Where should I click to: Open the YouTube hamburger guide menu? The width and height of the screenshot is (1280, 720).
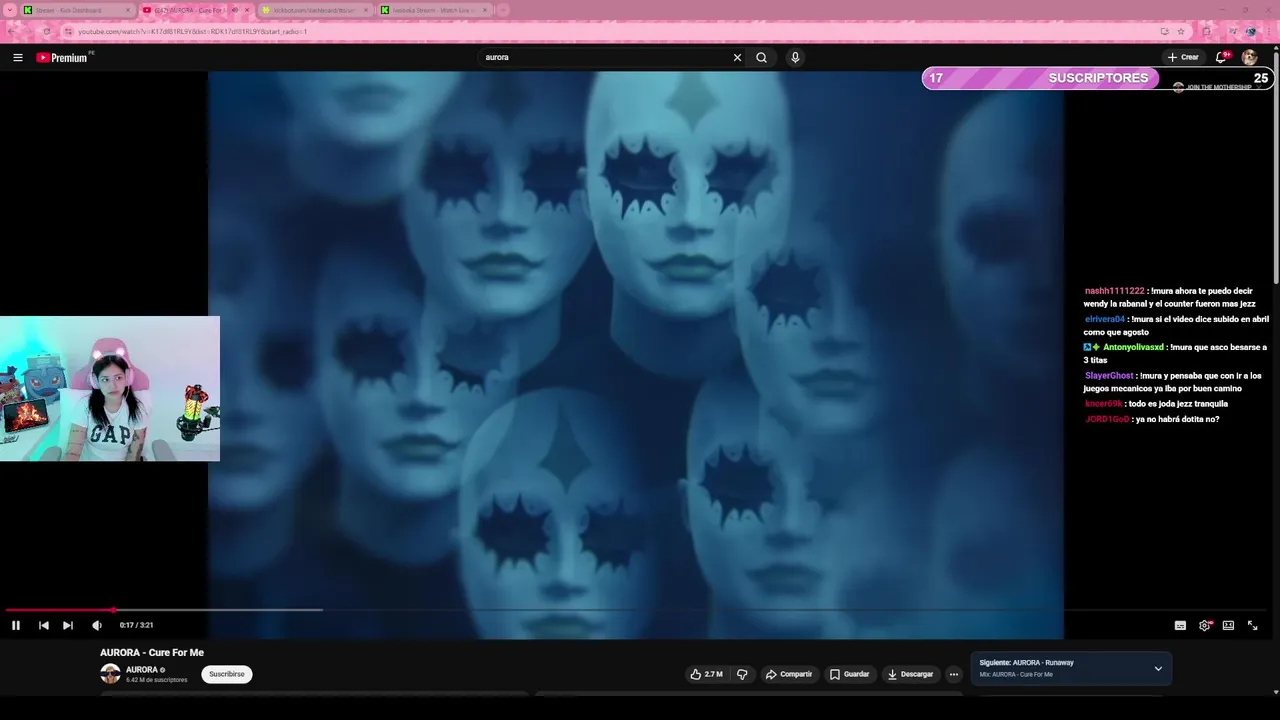(17, 57)
